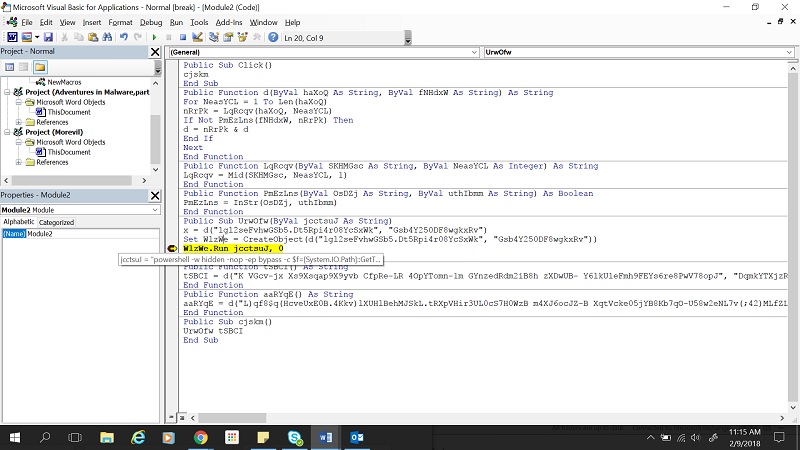Screen dimensions: 800x450
Task: Click the Find binoculars icon
Action: click(106, 37)
